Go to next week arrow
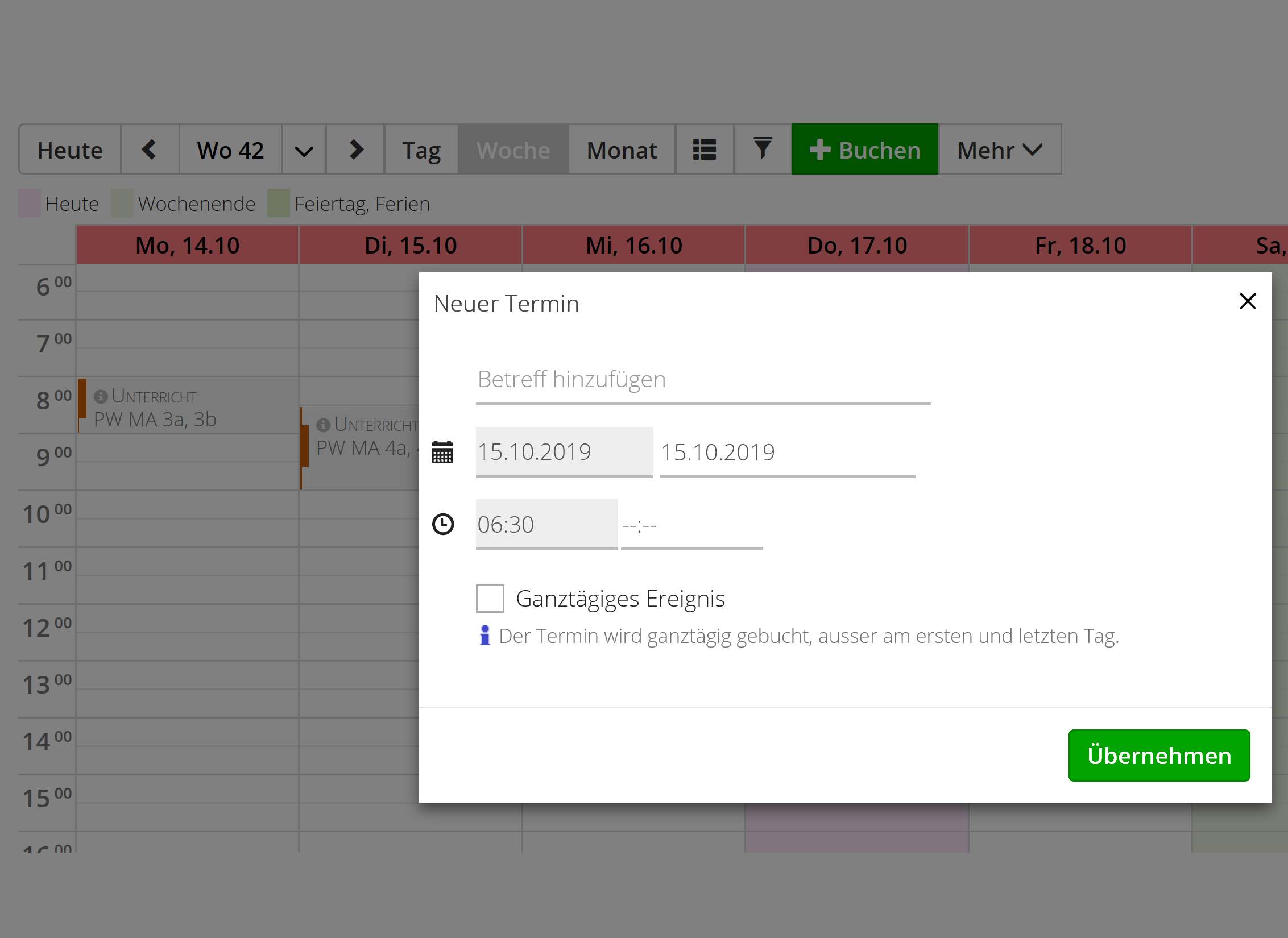This screenshot has width=1288, height=938. click(x=356, y=150)
